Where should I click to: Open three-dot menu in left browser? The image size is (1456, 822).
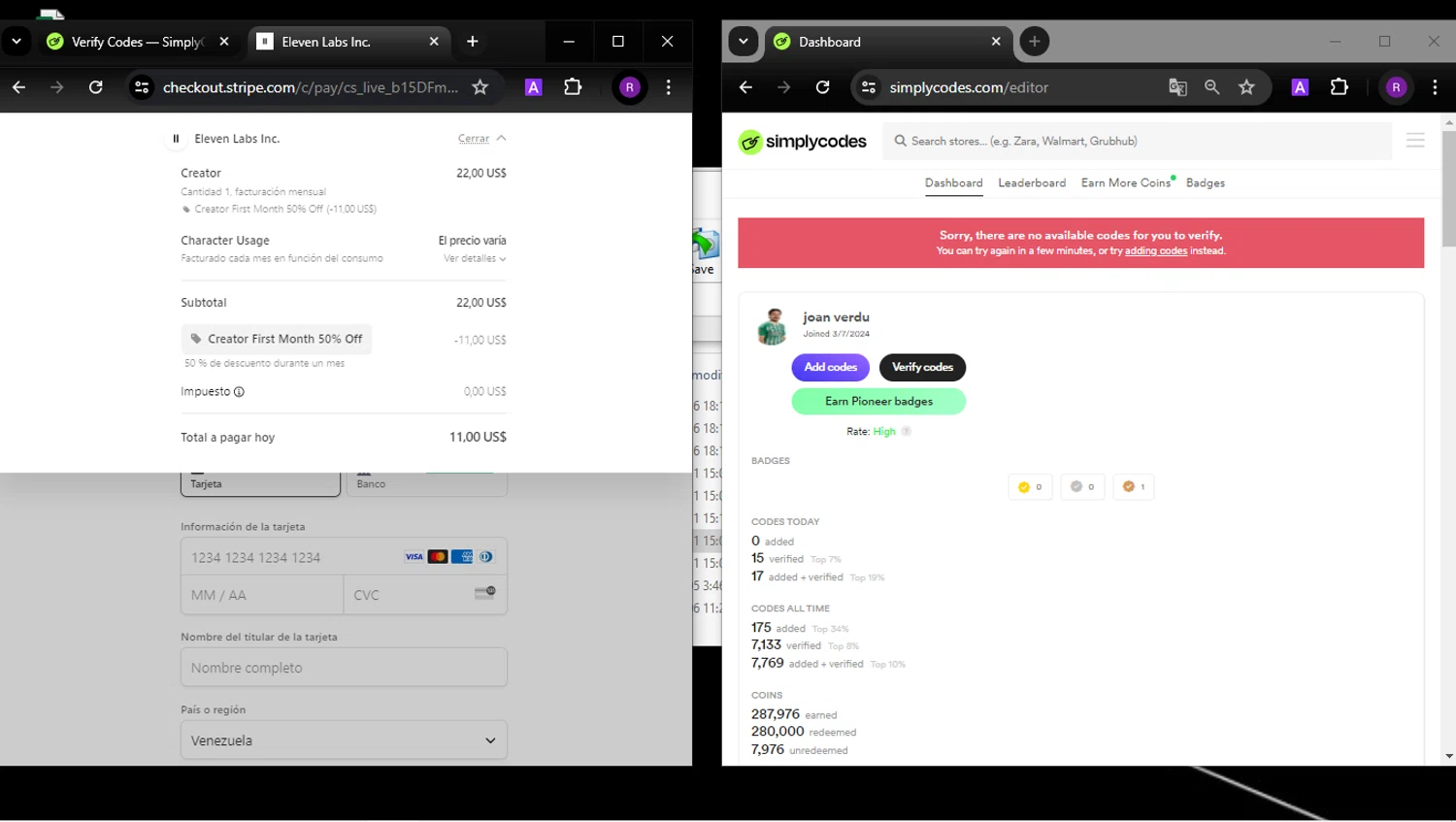click(669, 87)
